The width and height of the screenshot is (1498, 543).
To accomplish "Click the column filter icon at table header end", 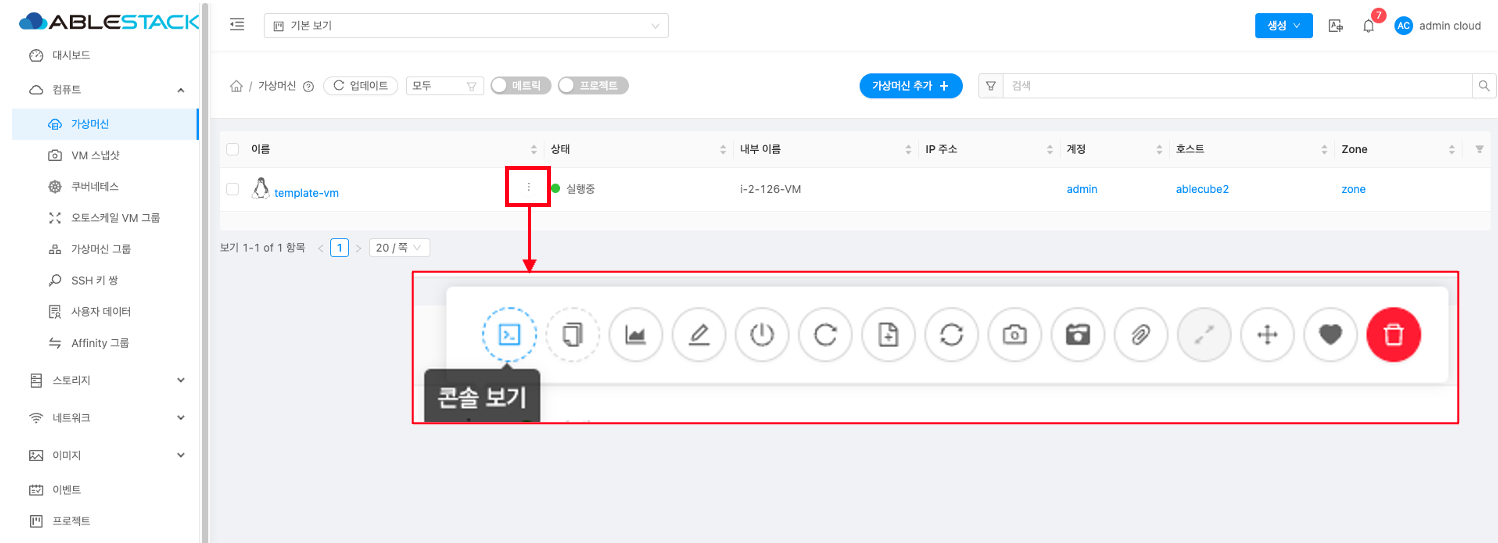I will (1480, 149).
